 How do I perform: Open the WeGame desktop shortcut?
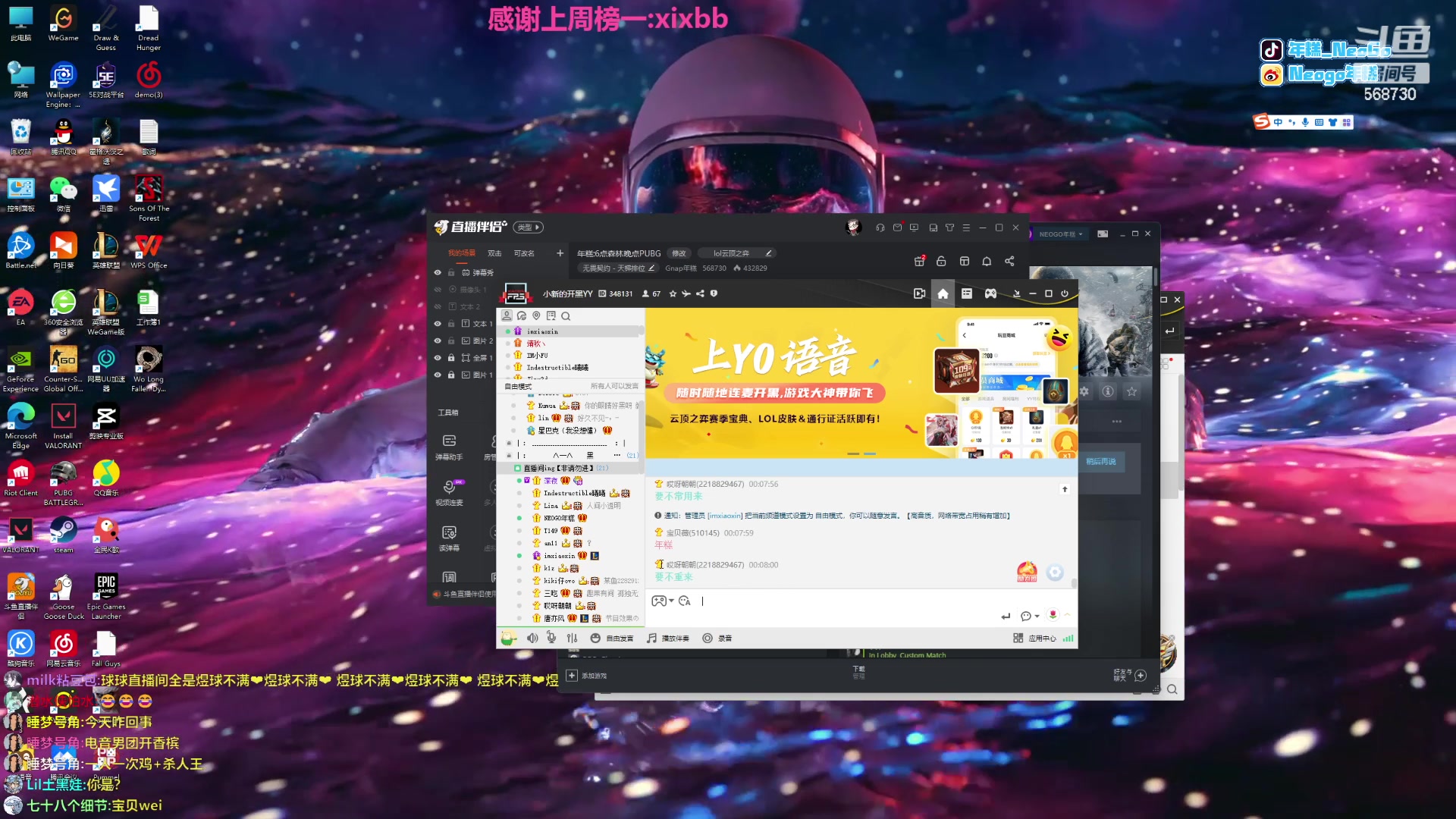coord(63,23)
